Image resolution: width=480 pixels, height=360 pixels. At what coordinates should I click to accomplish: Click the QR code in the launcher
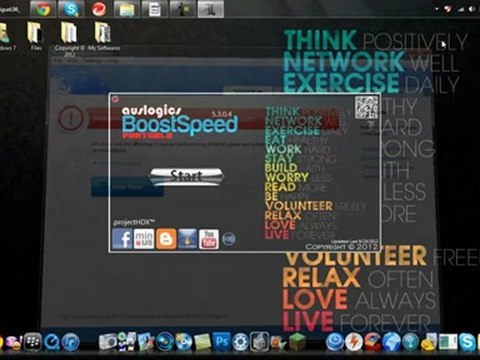[x=366, y=107]
